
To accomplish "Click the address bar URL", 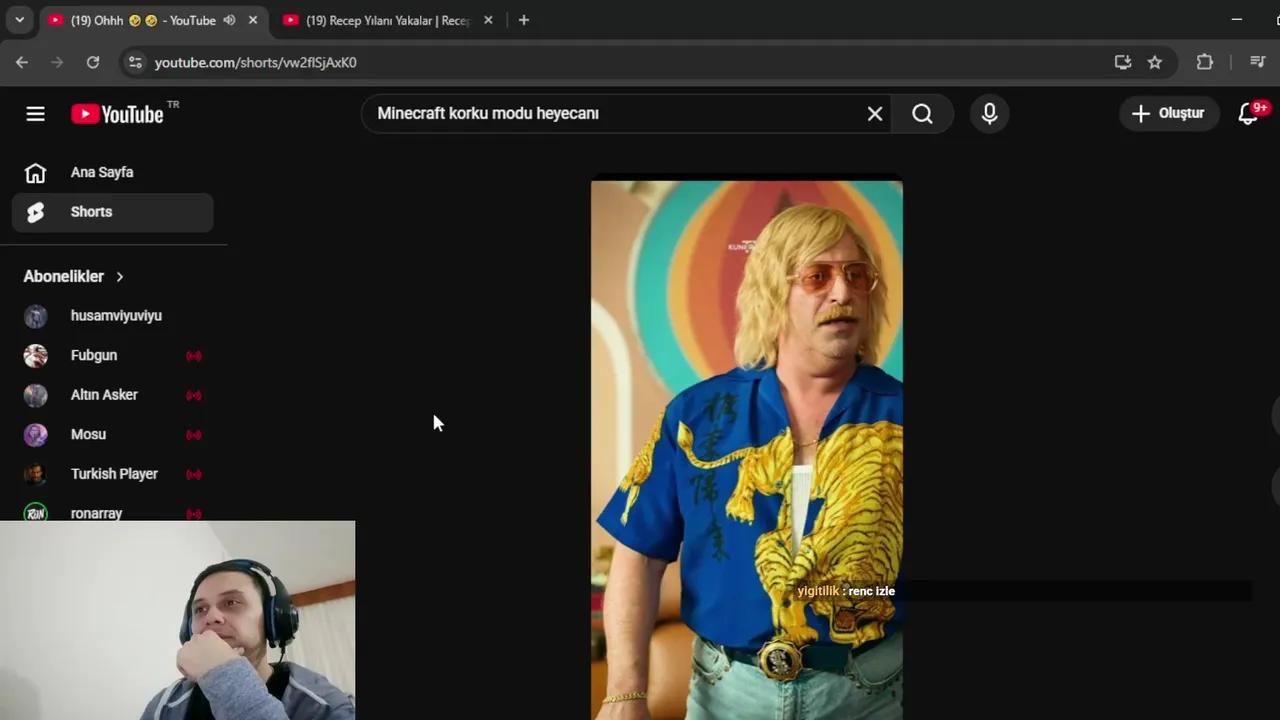I will (x=256, y=62).
